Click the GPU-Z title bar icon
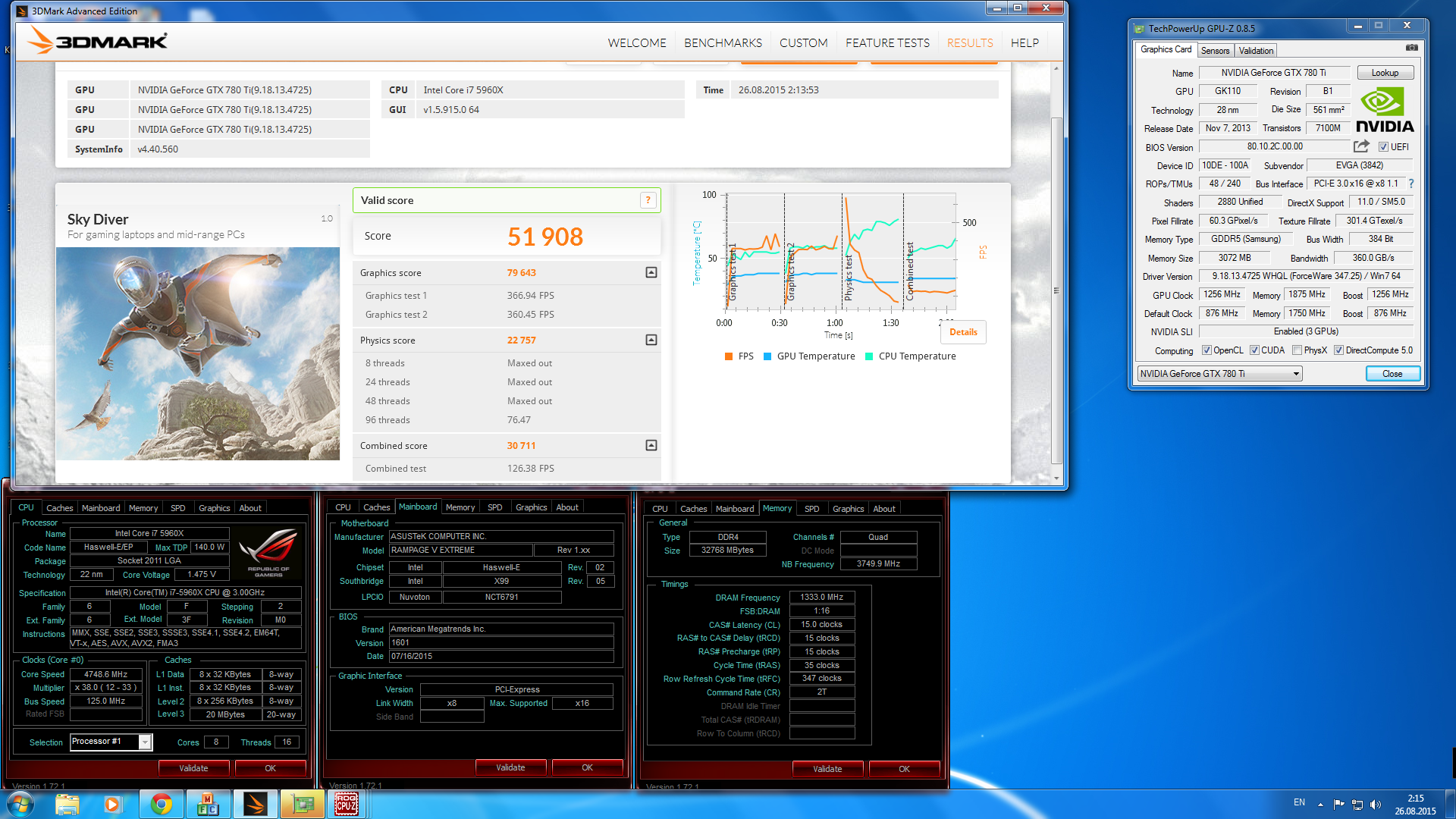Screen dimensions: 1456x819 (x=1139, y=29)
